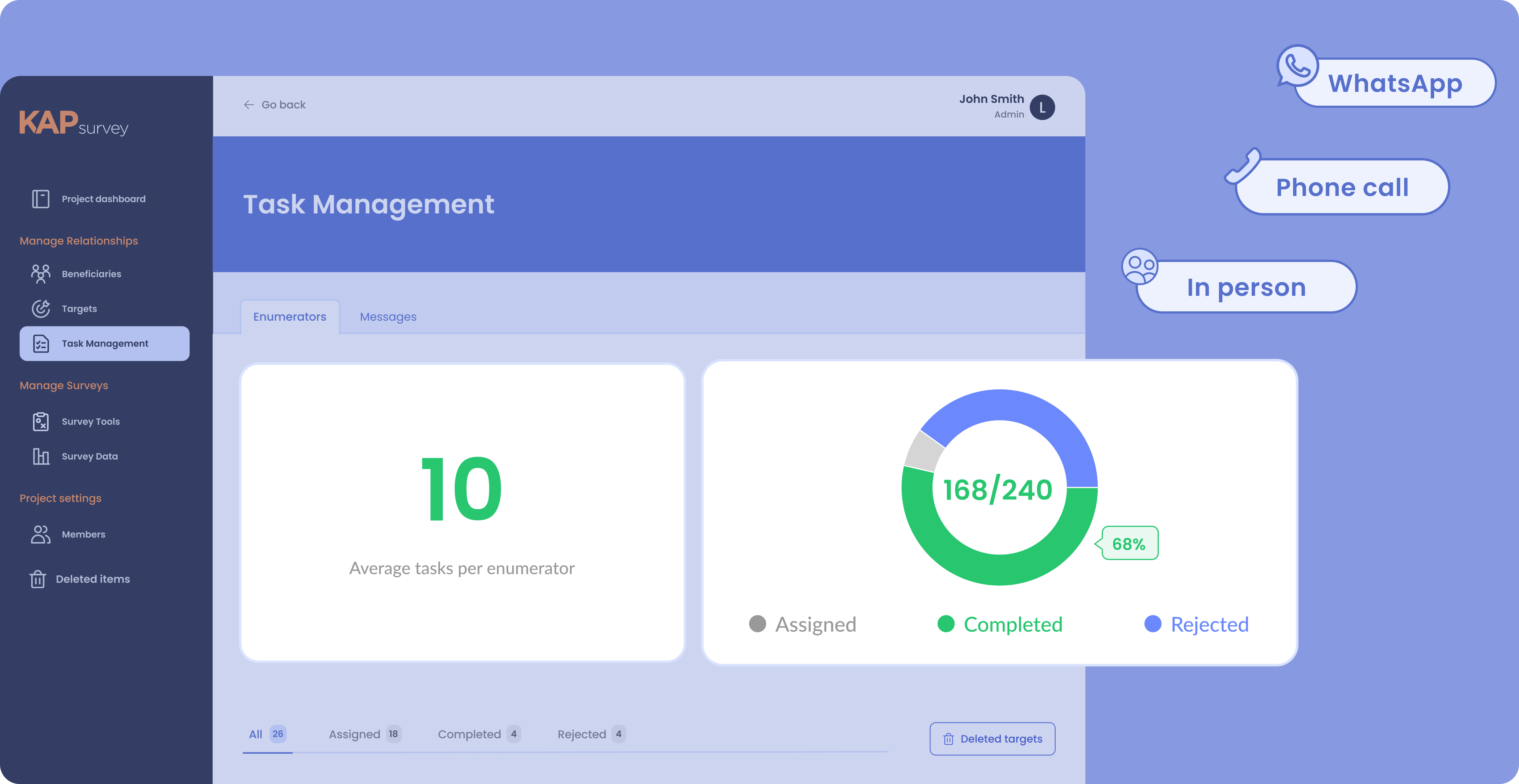Select the Assigned filter tab
The height and width of the screenshot is (784, 1519).
click(364, 734)
